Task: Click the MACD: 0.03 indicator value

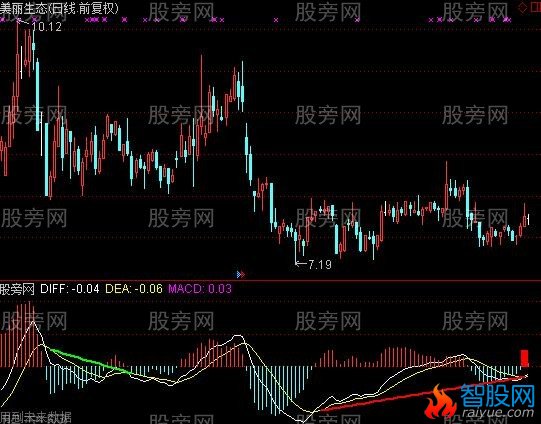Action: [200, 288]
